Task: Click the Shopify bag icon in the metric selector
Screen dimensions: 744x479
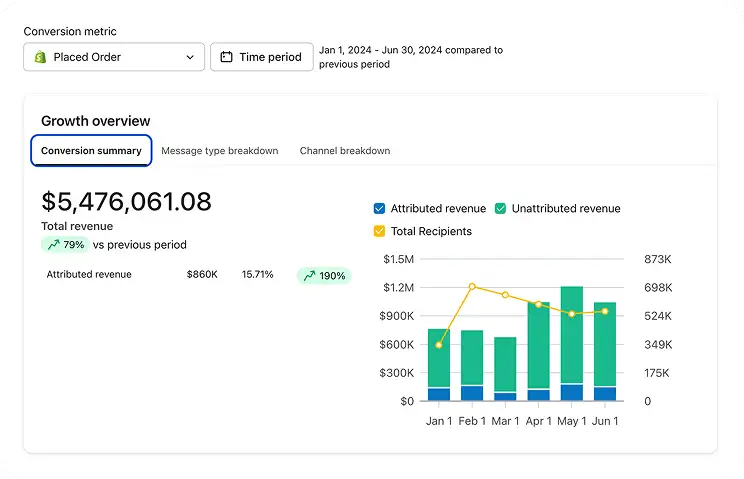Action: click(x=40, y=57)
